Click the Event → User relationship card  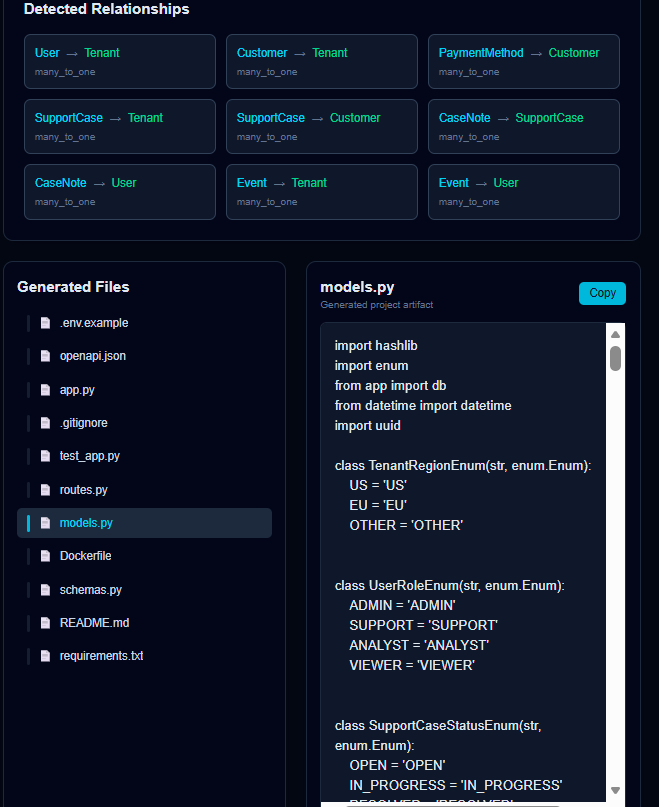pos(524,191)
